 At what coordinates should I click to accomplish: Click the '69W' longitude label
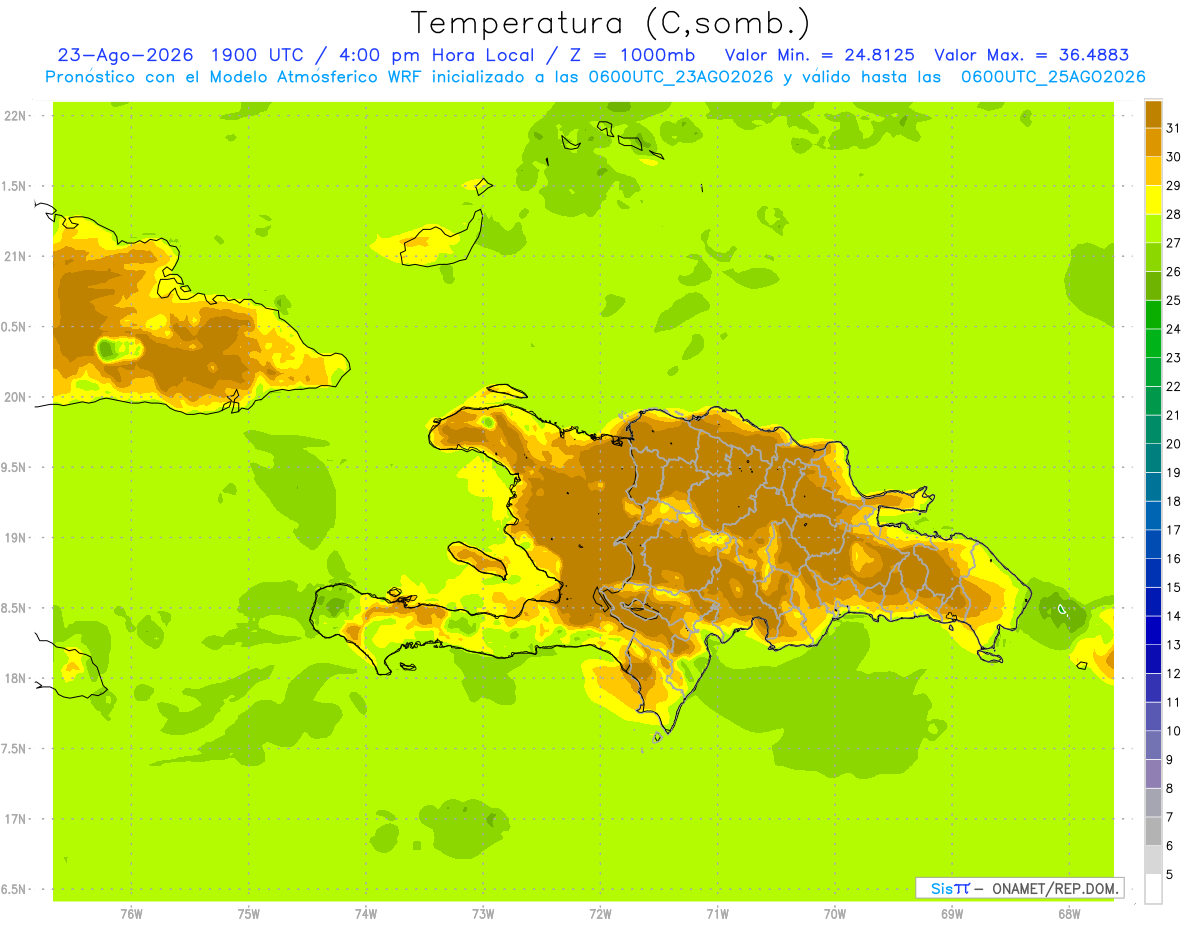pyautogui.click(x=952, y=914)
